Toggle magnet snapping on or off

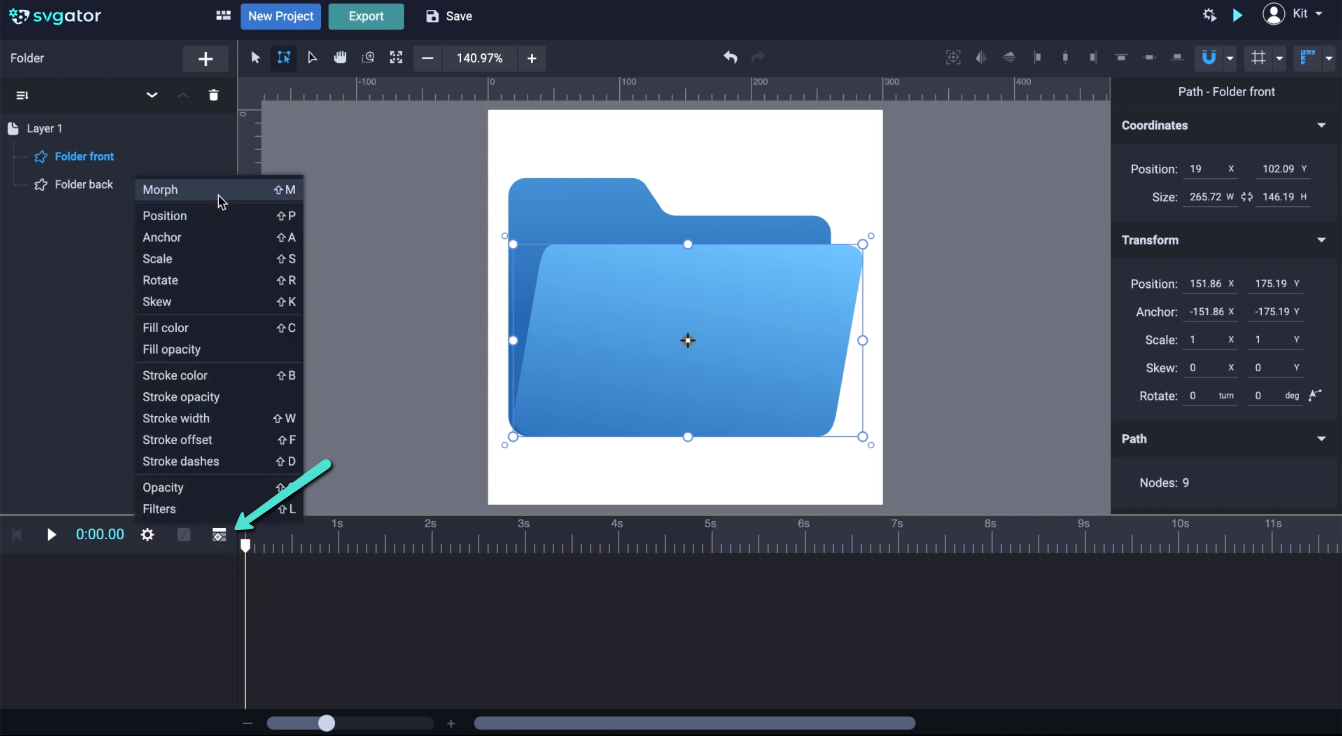pyautogui.click(x=1209, y=58)
